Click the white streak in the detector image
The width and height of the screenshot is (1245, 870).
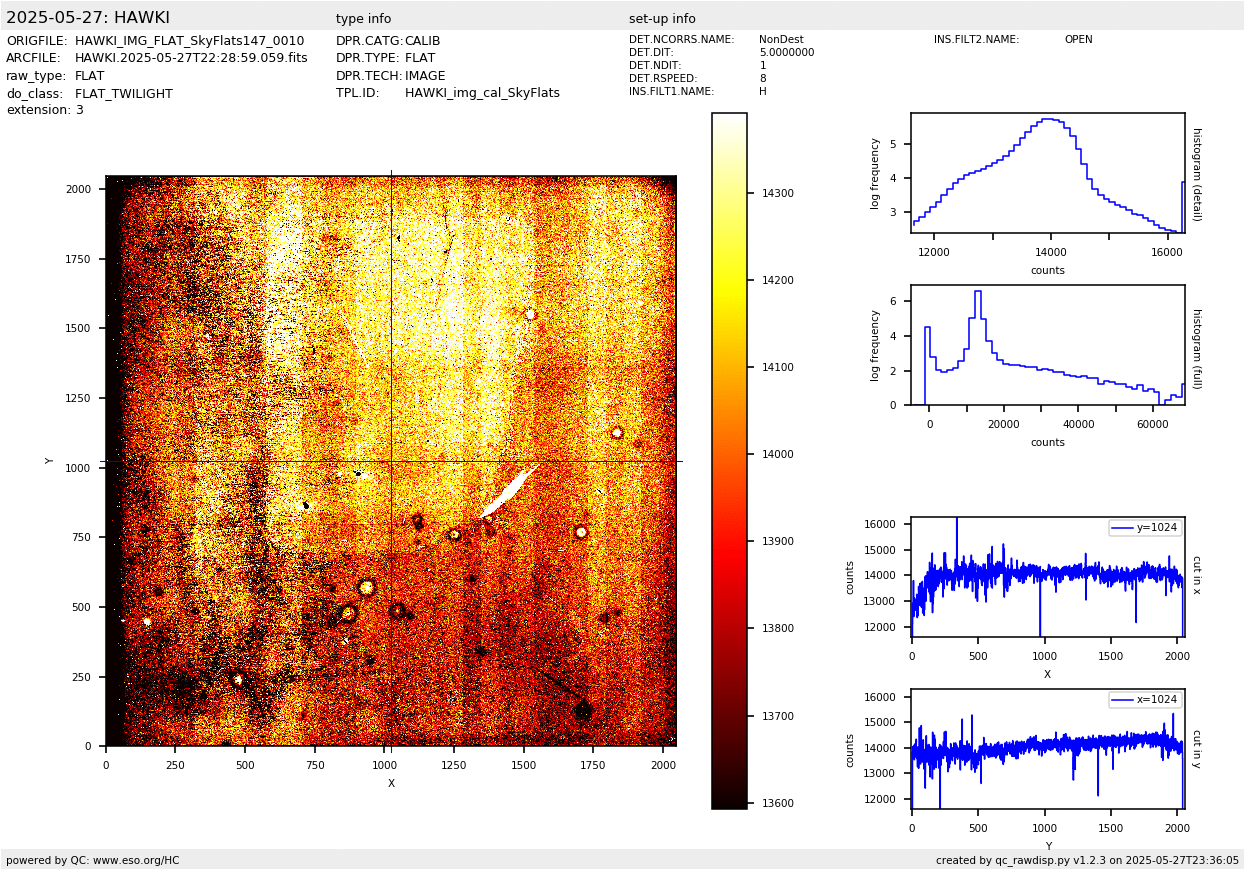[510, 490]
